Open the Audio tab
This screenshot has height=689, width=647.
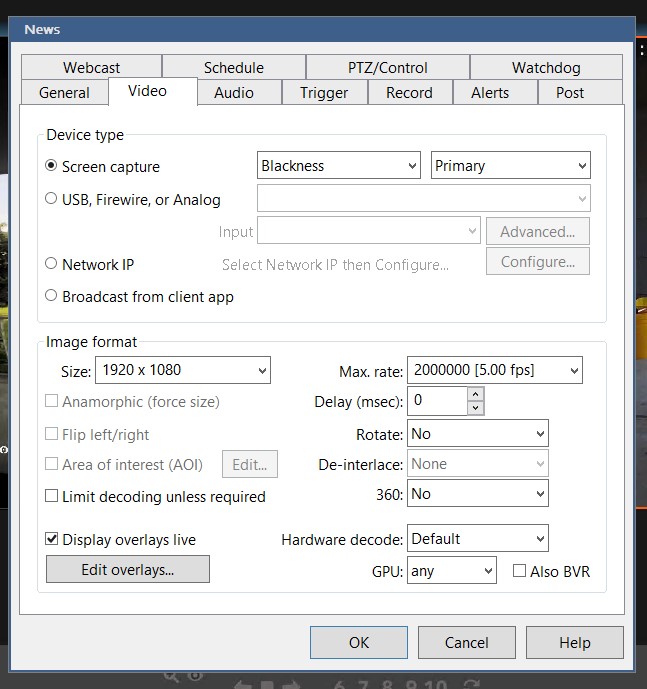[x=239, y=93]
